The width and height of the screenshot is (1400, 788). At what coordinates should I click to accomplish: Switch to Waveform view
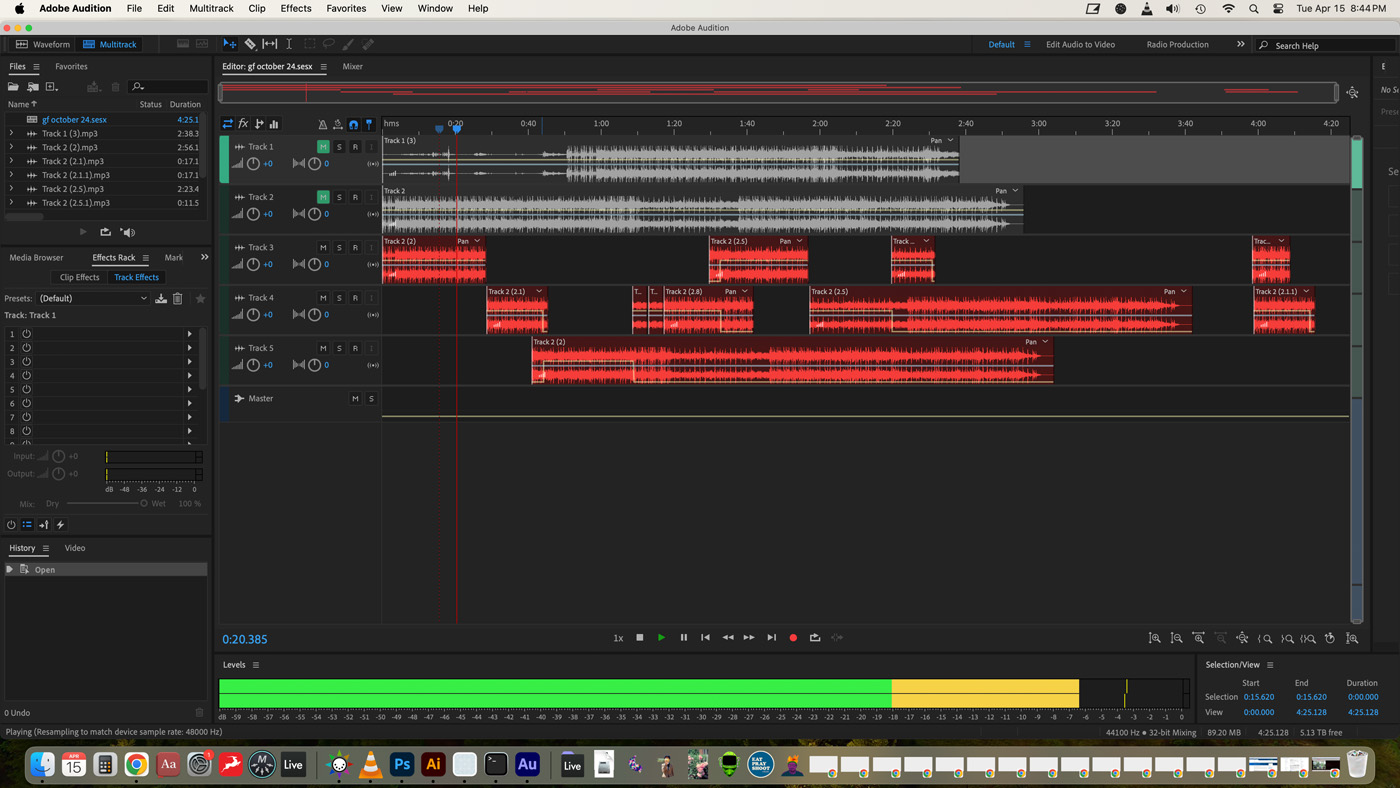click(43, 44)
